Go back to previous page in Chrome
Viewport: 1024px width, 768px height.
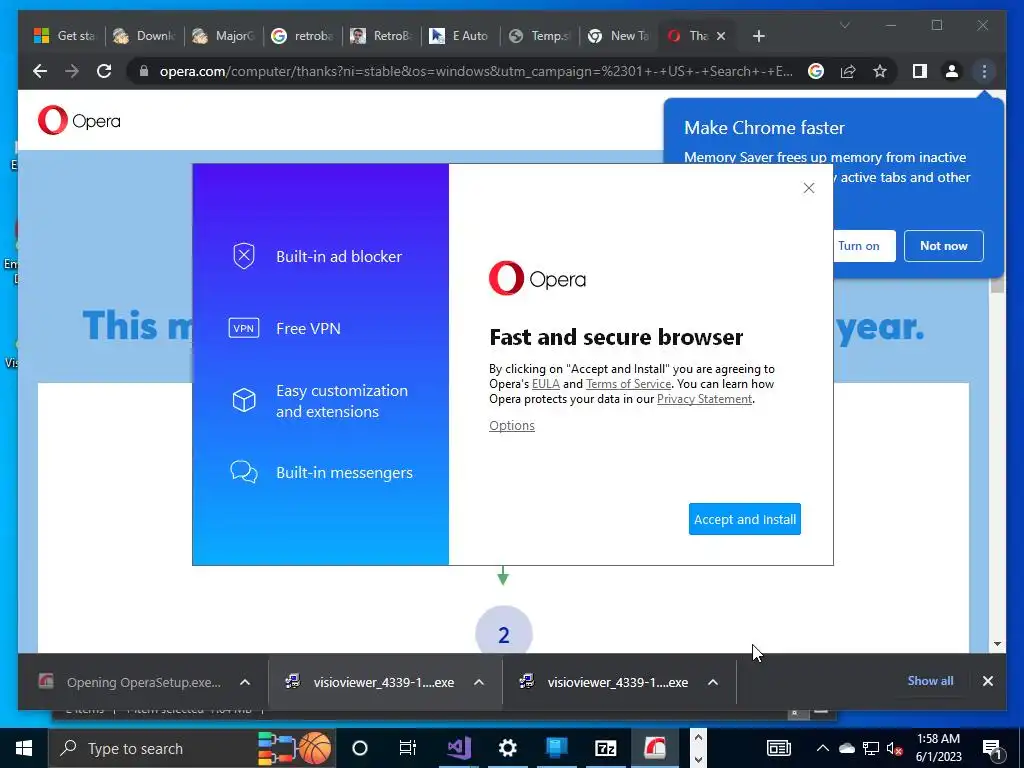(40, 71)
